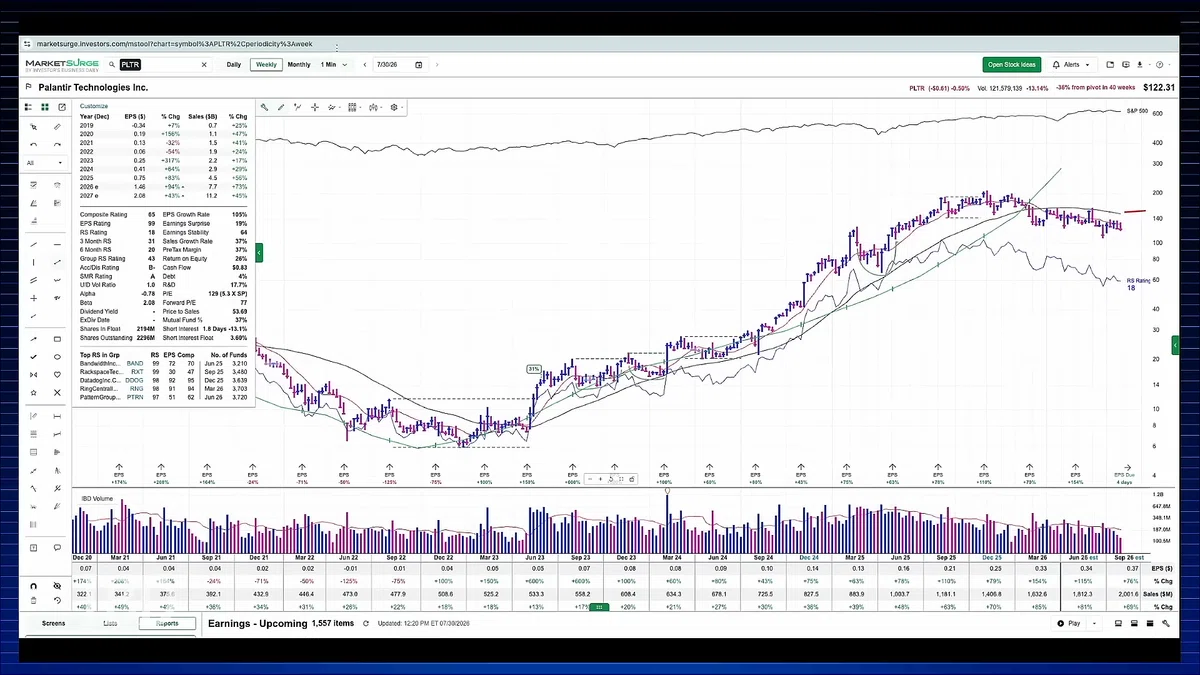
Task: Select the crosshair tool in chart toolbar
Action: click(314, 107)
